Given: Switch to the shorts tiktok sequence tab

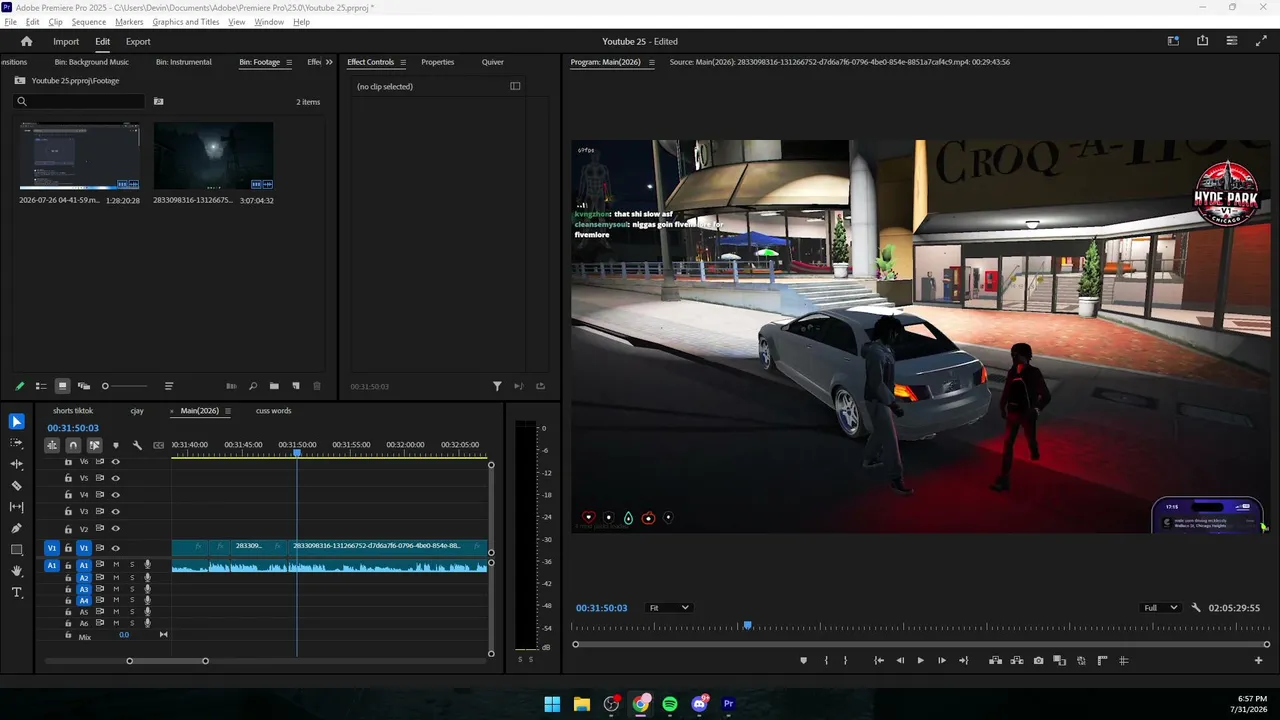Looking at the screenshot, I should pos(73,411).
